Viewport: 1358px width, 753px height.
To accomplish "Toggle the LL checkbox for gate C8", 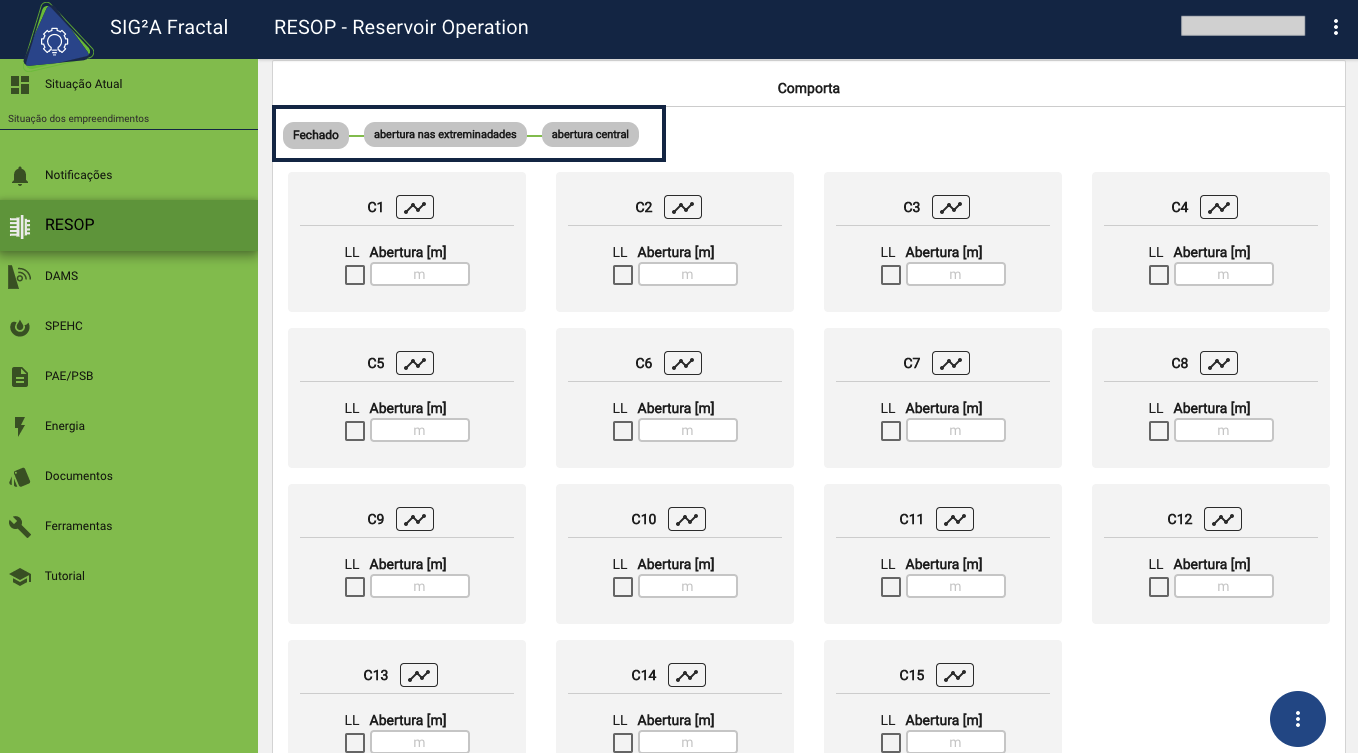I will click(1158, 430).
